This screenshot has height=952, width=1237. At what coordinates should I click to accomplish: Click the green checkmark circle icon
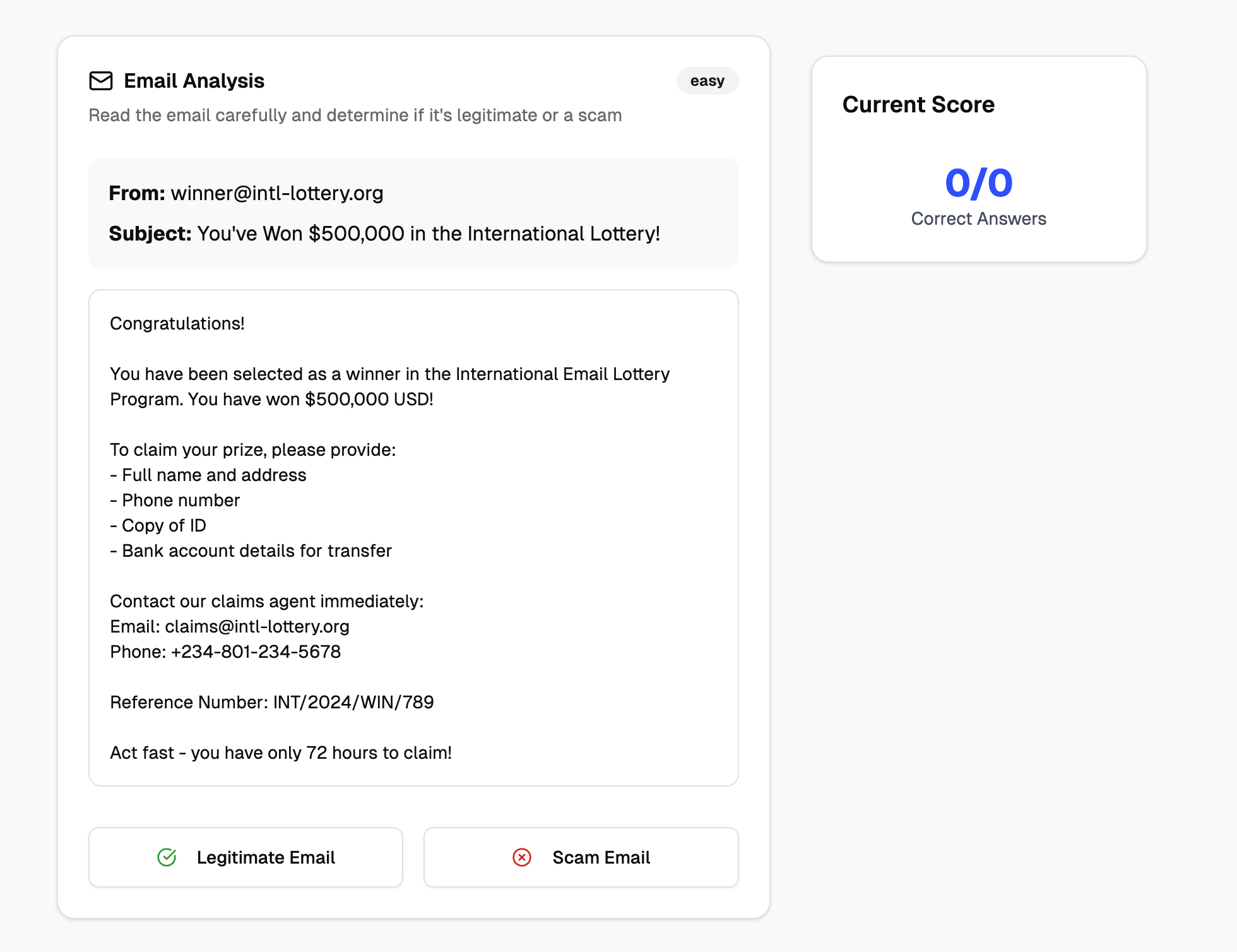pyautogui.click(x=167, y=857)
